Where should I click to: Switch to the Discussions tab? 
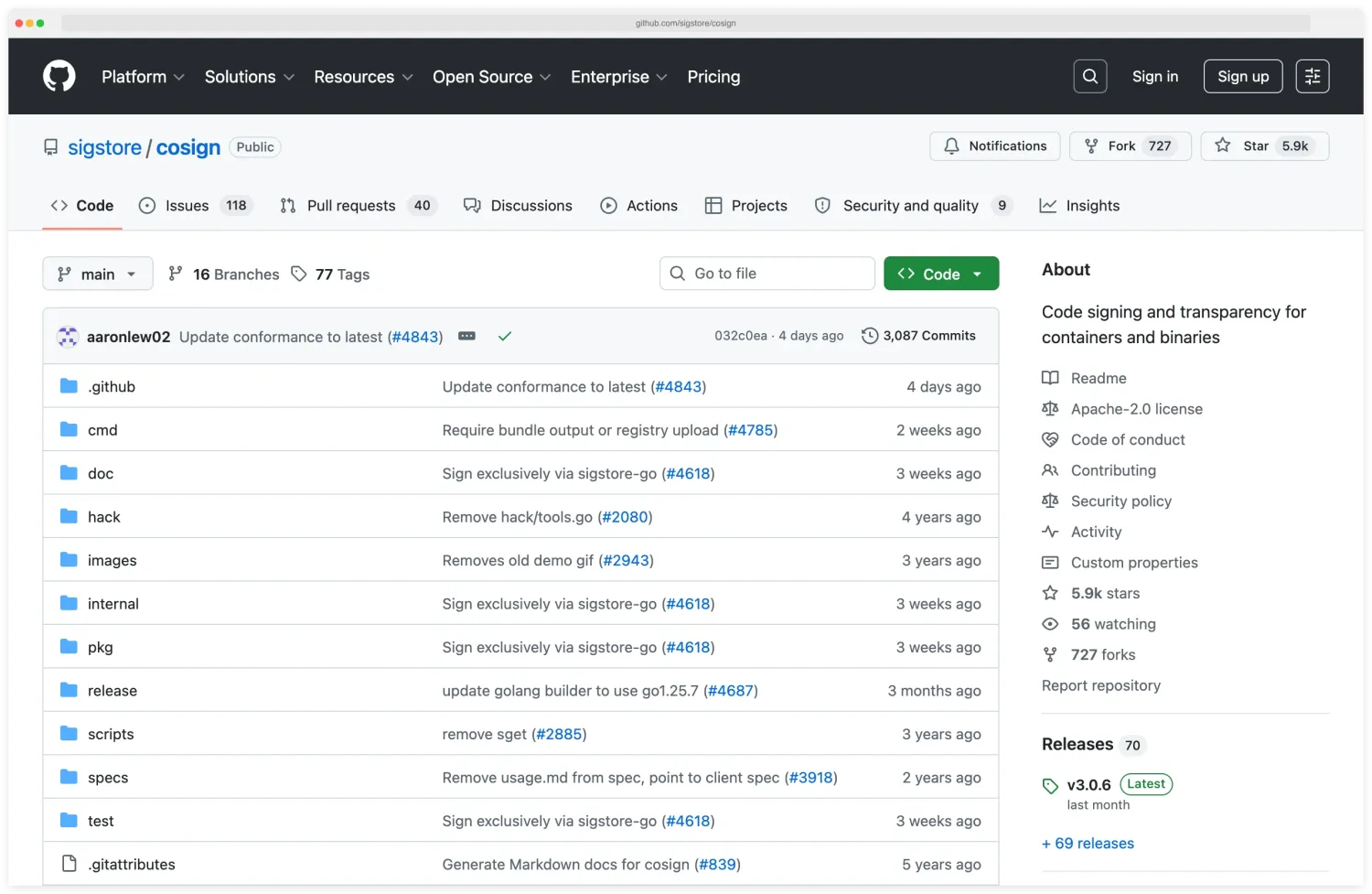pyautogui.click(x=518, y=206)
